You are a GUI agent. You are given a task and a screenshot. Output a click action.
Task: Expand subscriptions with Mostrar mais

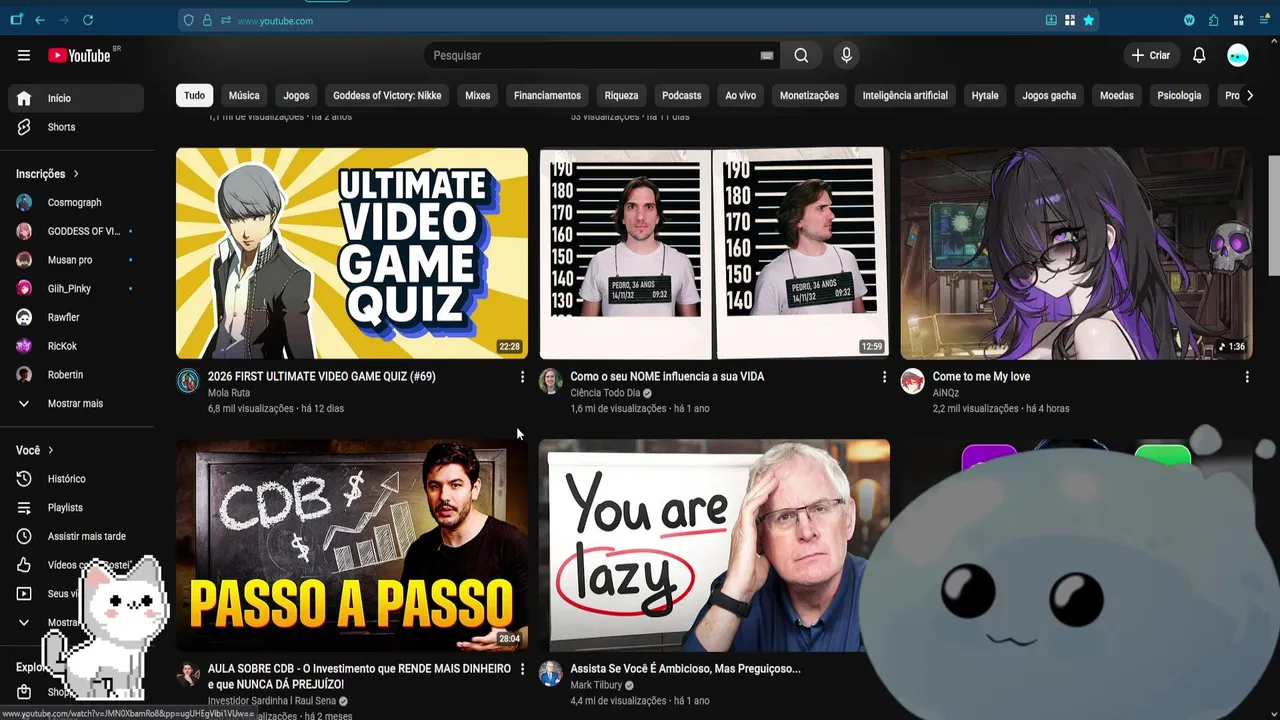click(x=76, y=404)
